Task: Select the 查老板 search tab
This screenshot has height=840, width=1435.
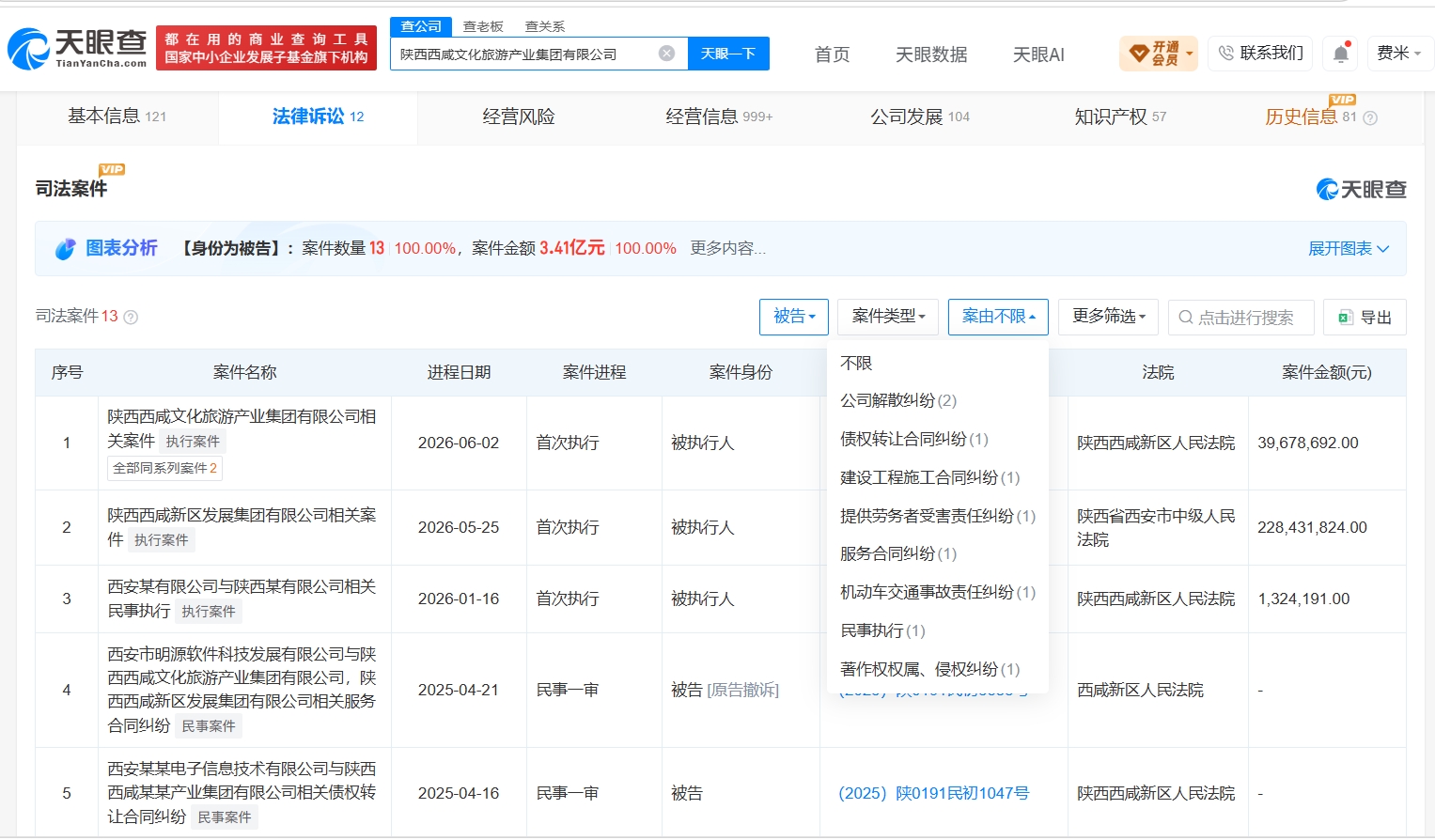Action: pyautogui.click(x=483, y=26)
